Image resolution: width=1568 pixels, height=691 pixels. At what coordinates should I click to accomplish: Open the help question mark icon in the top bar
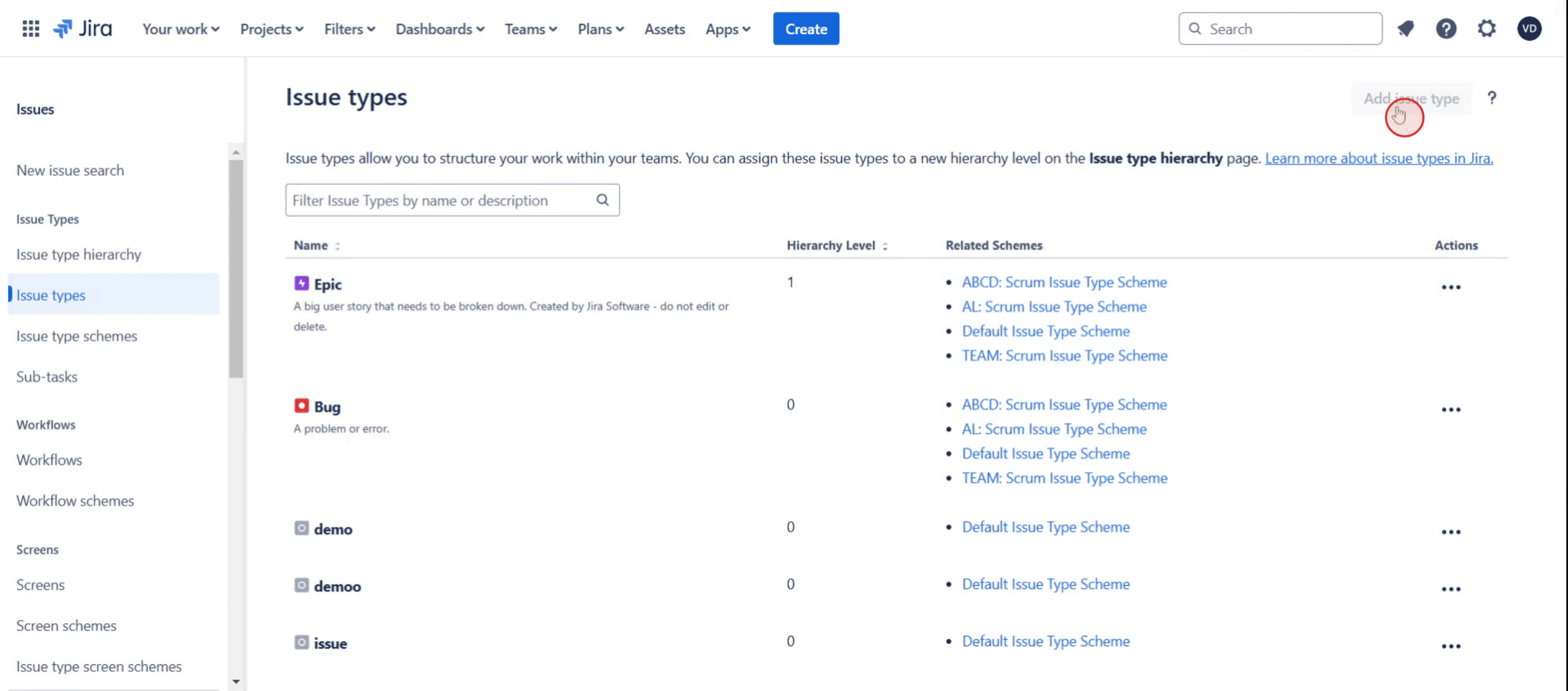tap(1445, 29)
